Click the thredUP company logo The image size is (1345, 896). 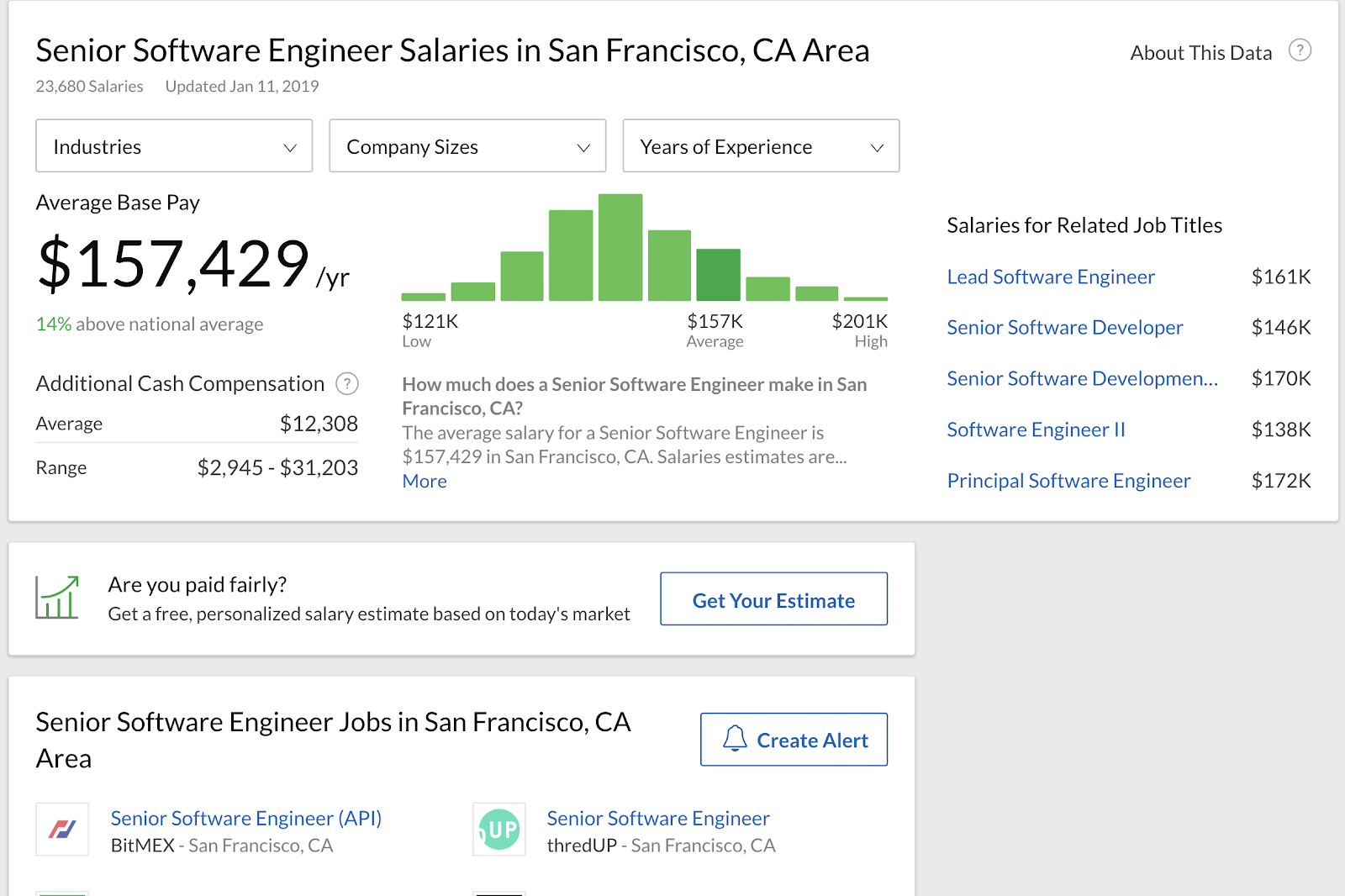click(x=499, y=830)
